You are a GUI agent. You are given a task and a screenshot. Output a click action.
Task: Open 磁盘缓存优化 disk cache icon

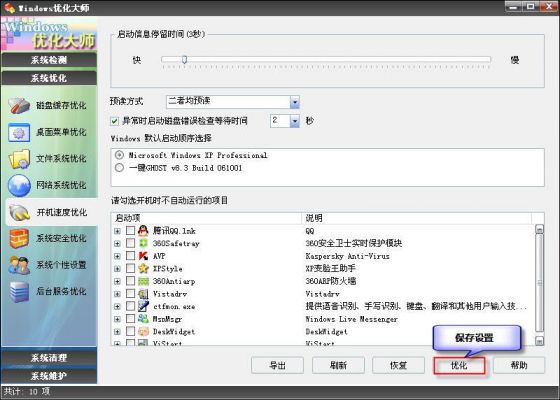click(19, 106)
